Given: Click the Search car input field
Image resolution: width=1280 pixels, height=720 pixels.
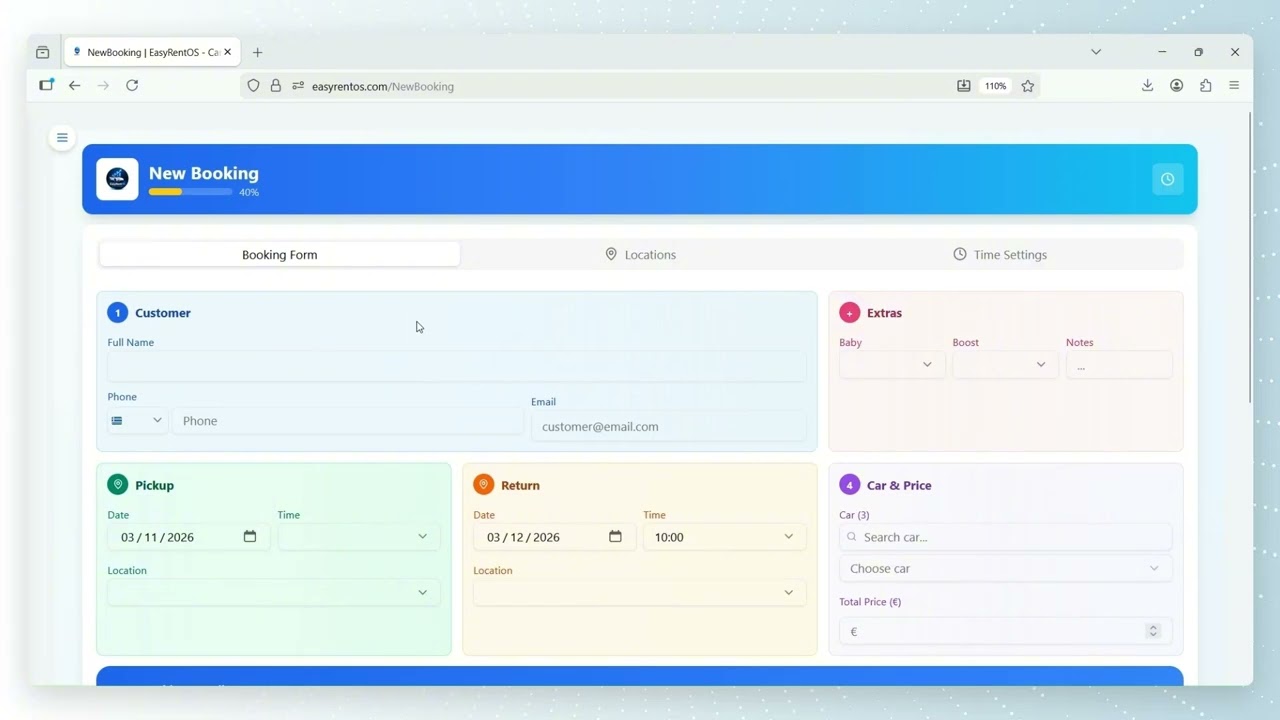Looking at the screenshot, I should point(1005,537).
